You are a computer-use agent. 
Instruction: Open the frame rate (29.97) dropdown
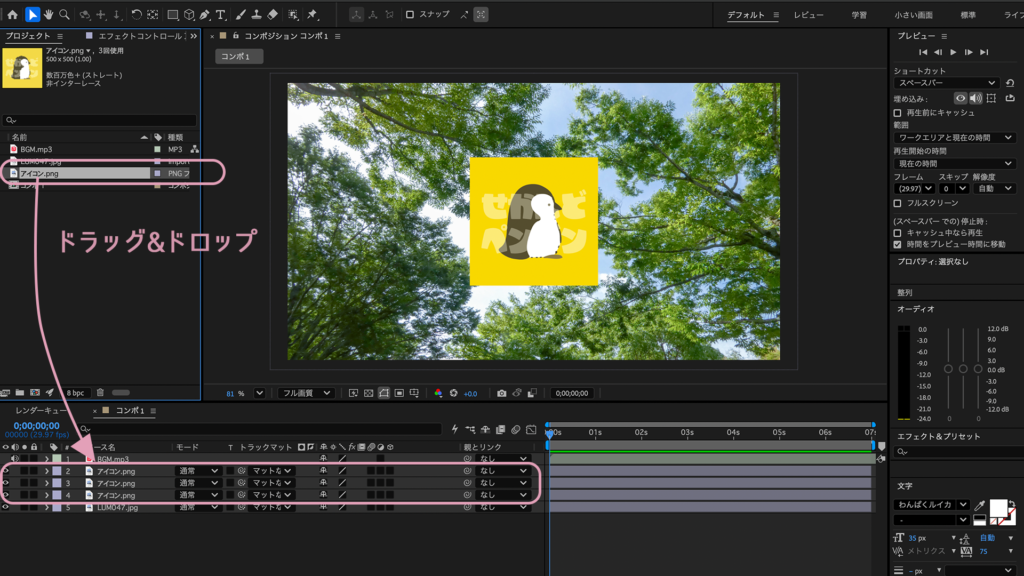click(x=914, y=189)
